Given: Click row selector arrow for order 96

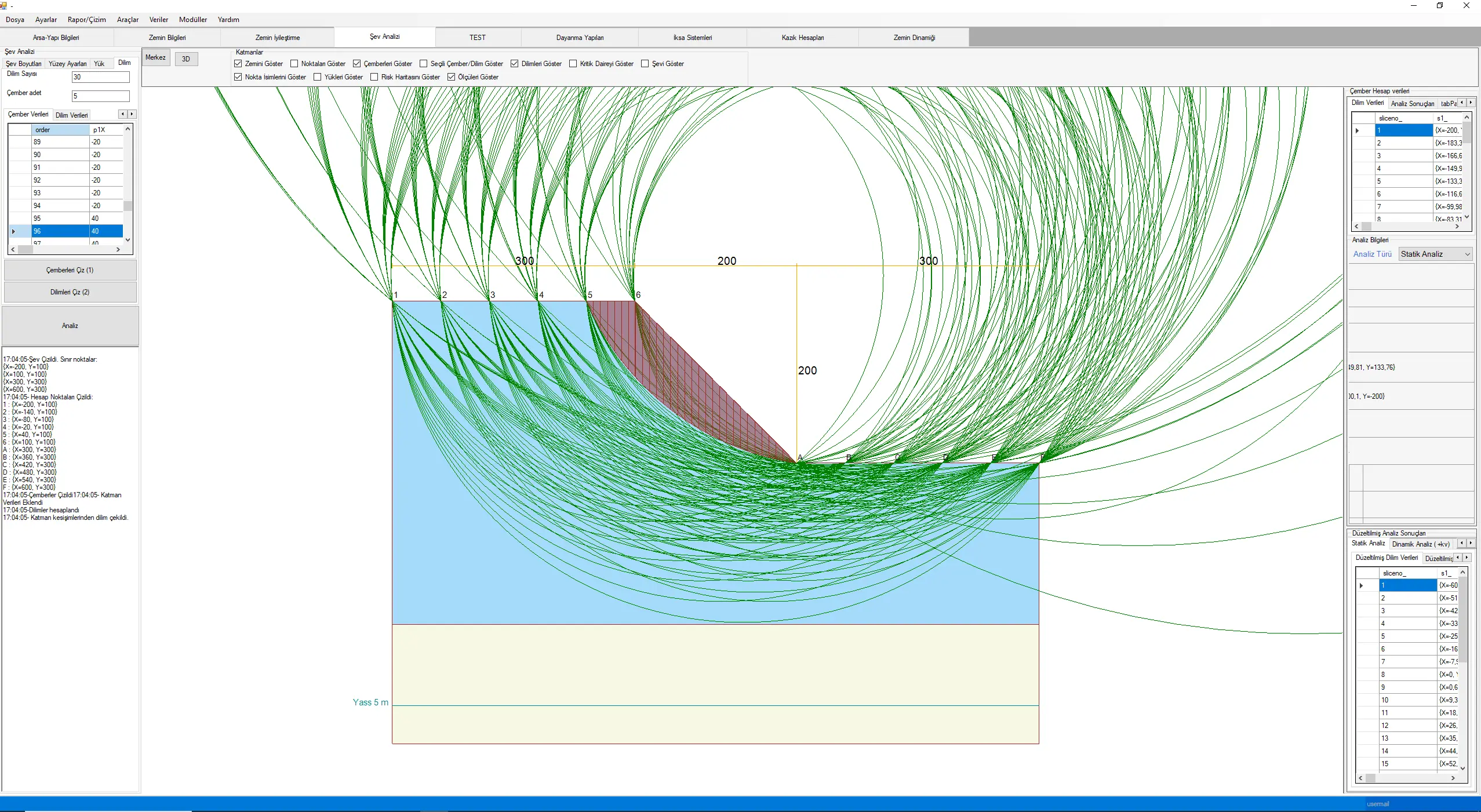Looking at the screenshot, I should 14,231.
